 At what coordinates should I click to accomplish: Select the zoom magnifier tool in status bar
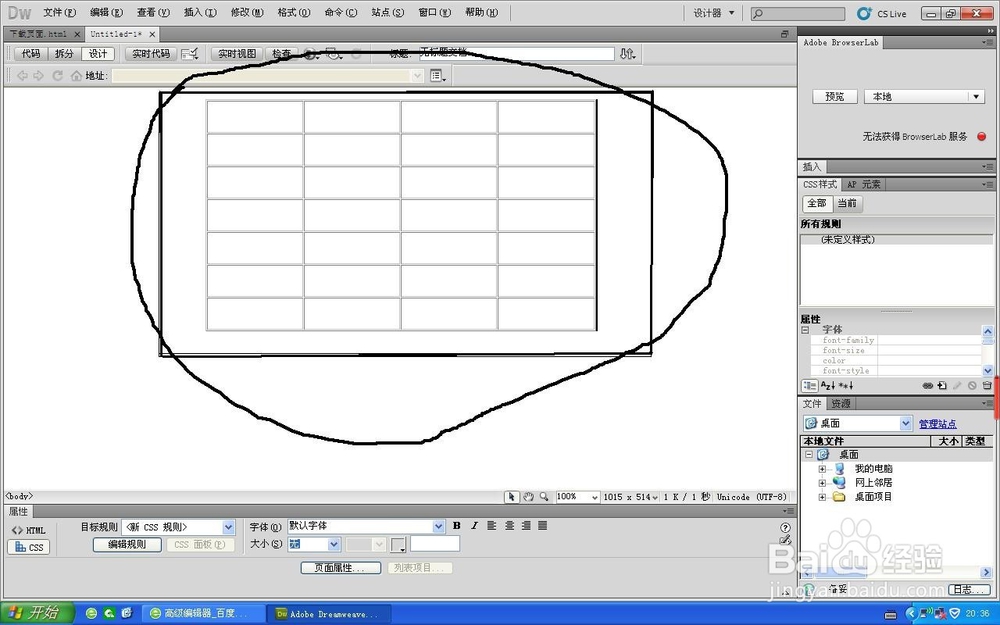click(x=544, y=497)
